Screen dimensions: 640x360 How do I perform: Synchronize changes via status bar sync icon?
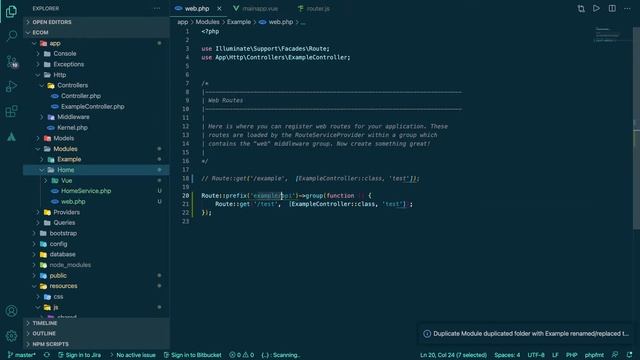(x=47, y=355)
